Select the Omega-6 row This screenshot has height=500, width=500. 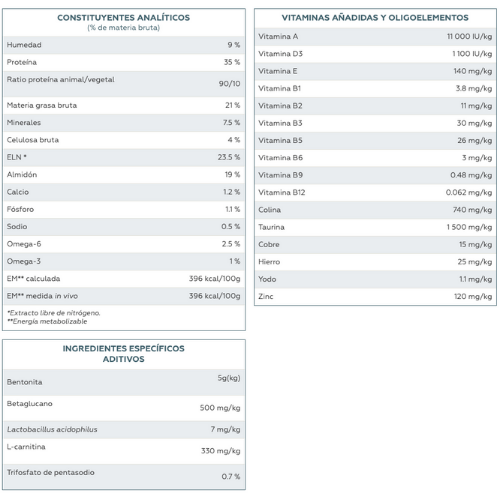click(x=124, y=244)
